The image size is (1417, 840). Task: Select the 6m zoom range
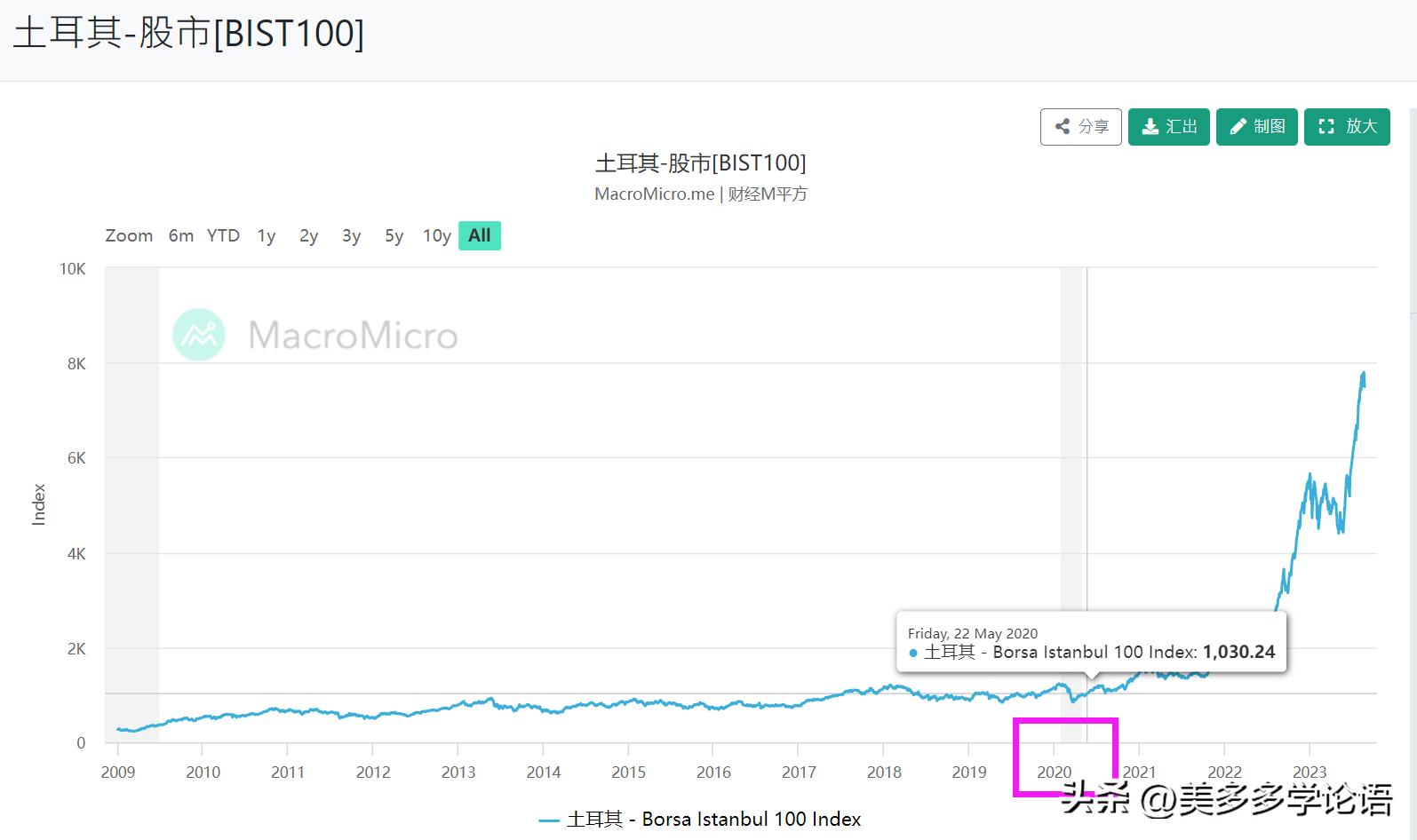pos(181,236)
